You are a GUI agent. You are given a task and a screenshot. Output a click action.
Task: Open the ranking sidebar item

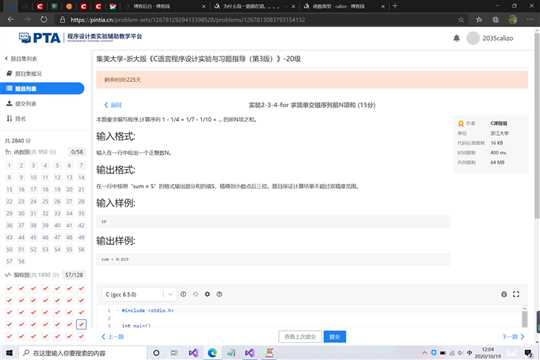pos(16,119)
